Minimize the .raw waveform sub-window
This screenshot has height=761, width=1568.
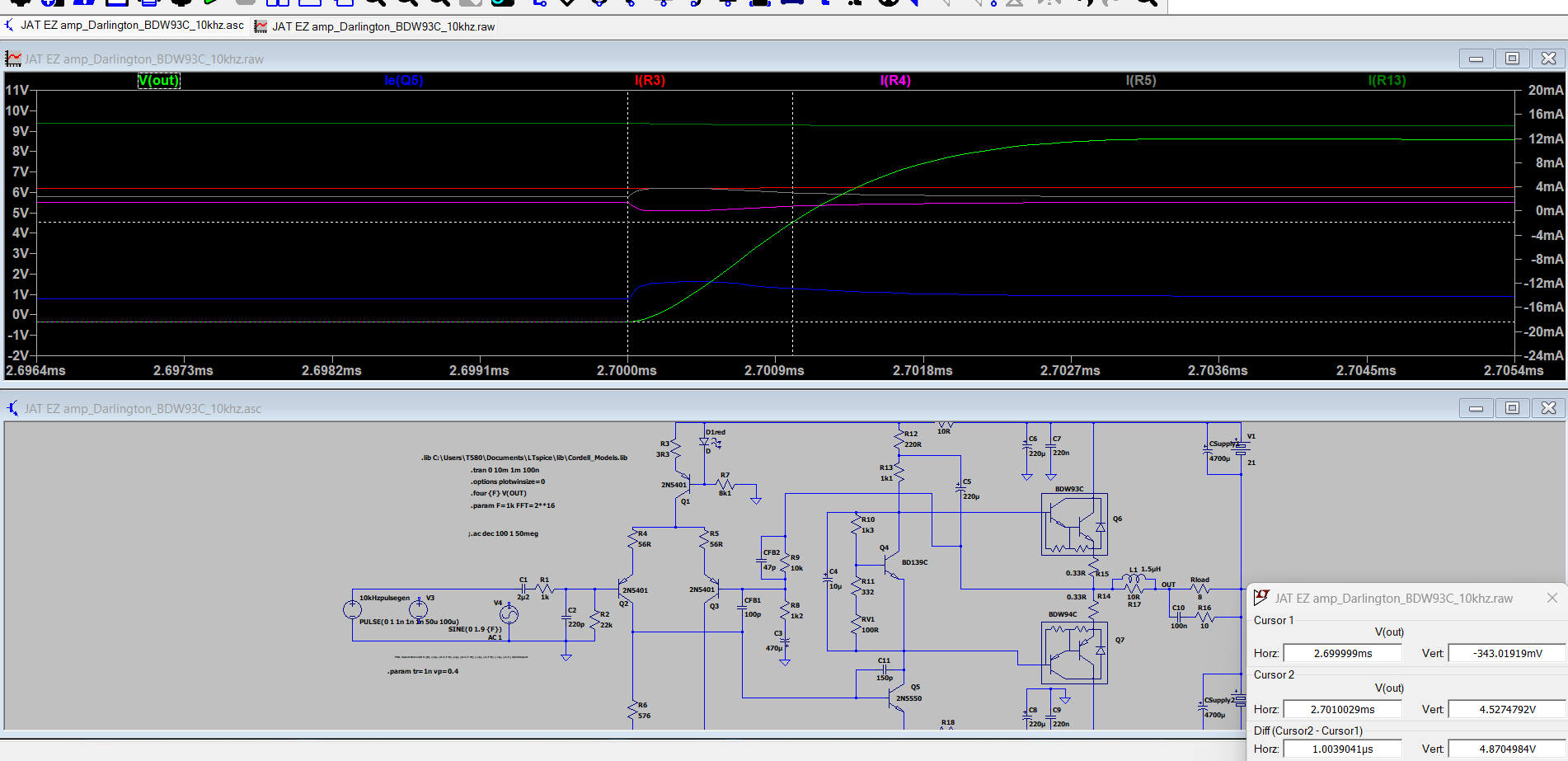[x=1476, y=59]
